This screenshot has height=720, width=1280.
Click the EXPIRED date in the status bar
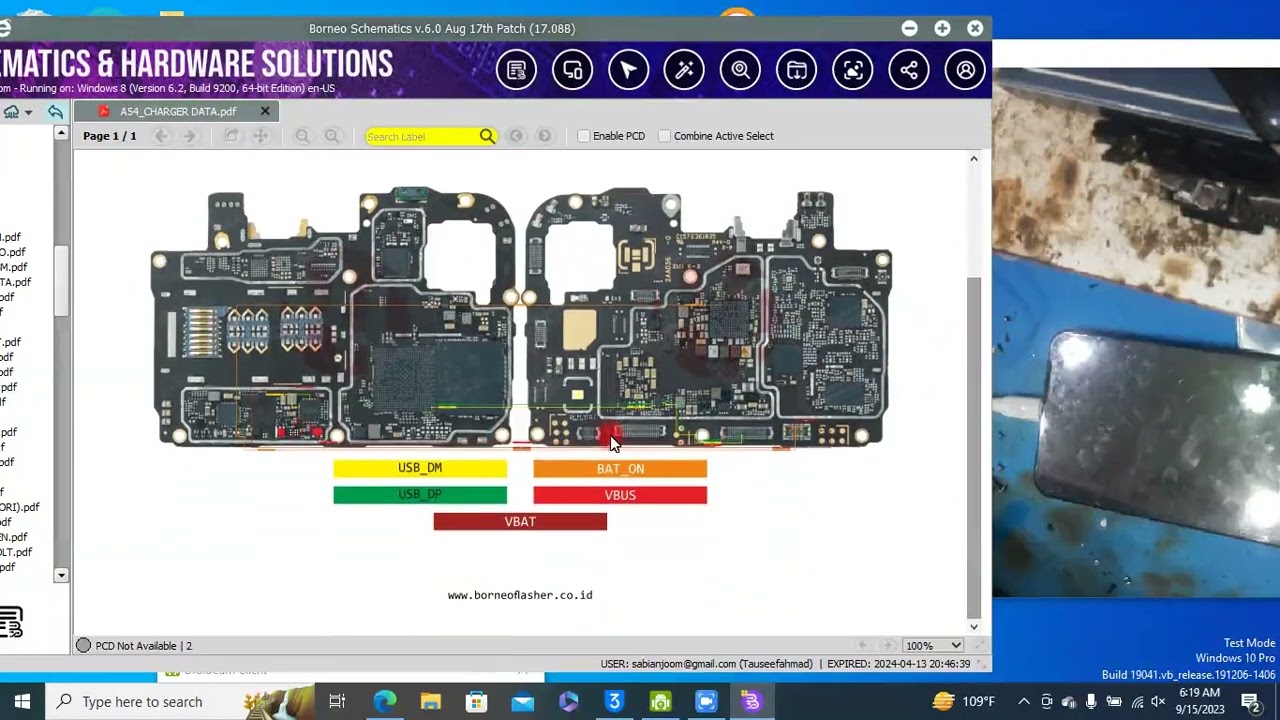(x=898, y=664)
